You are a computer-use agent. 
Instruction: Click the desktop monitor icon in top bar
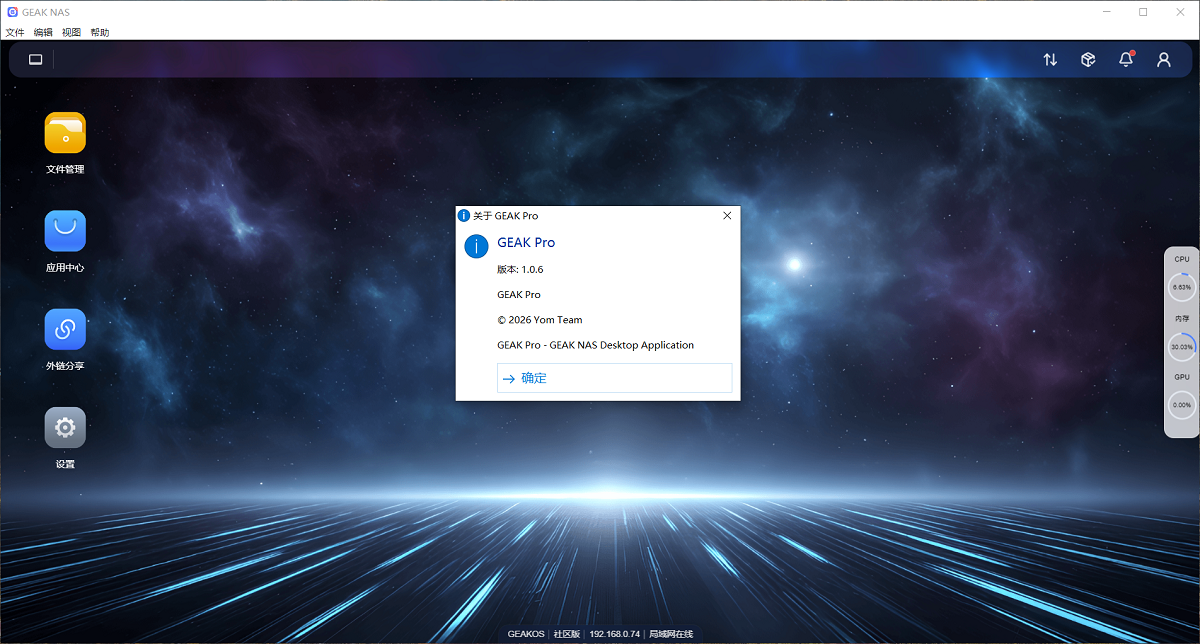tap(36, 60)
